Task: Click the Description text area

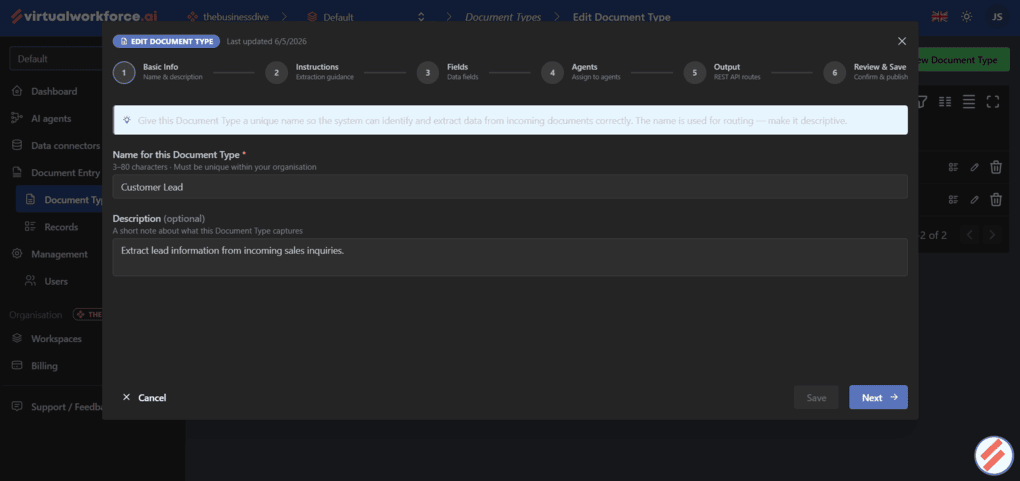Action: tap(510, 257)
